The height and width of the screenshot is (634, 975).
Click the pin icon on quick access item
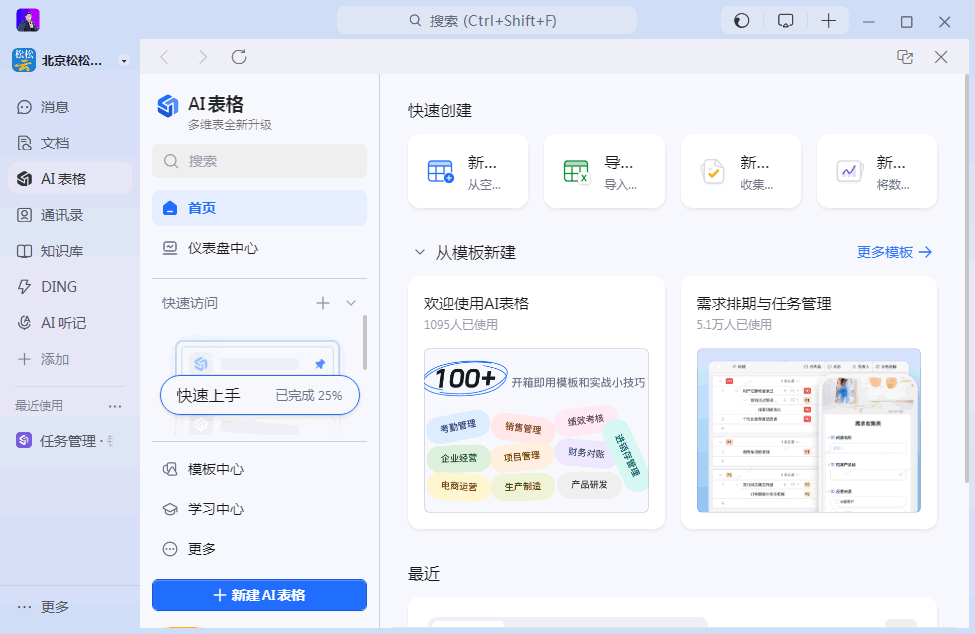tap(320, 364)
